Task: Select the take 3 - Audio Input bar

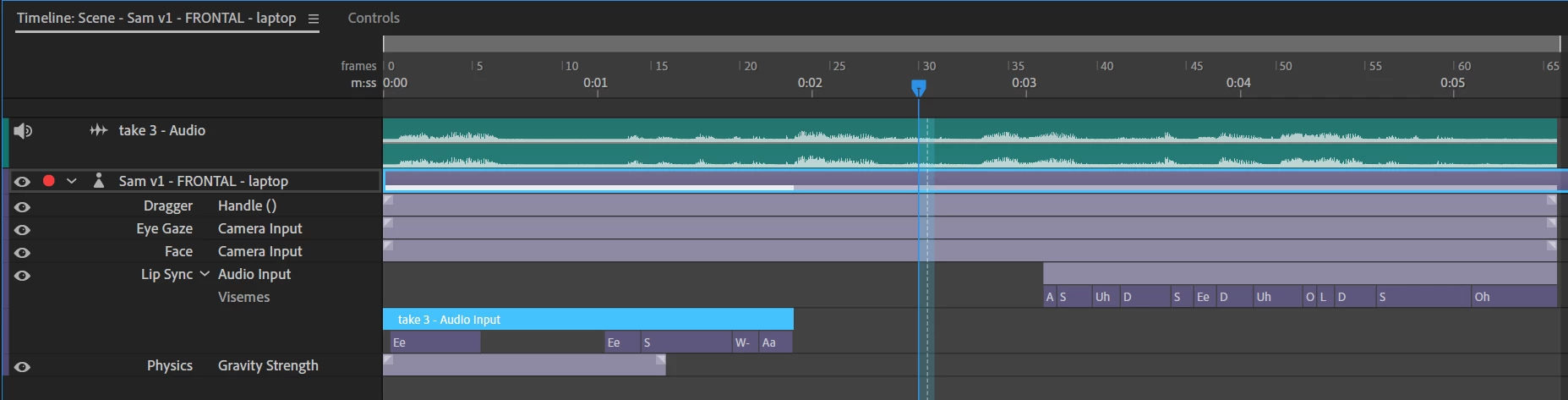Action: pos(588,319)
